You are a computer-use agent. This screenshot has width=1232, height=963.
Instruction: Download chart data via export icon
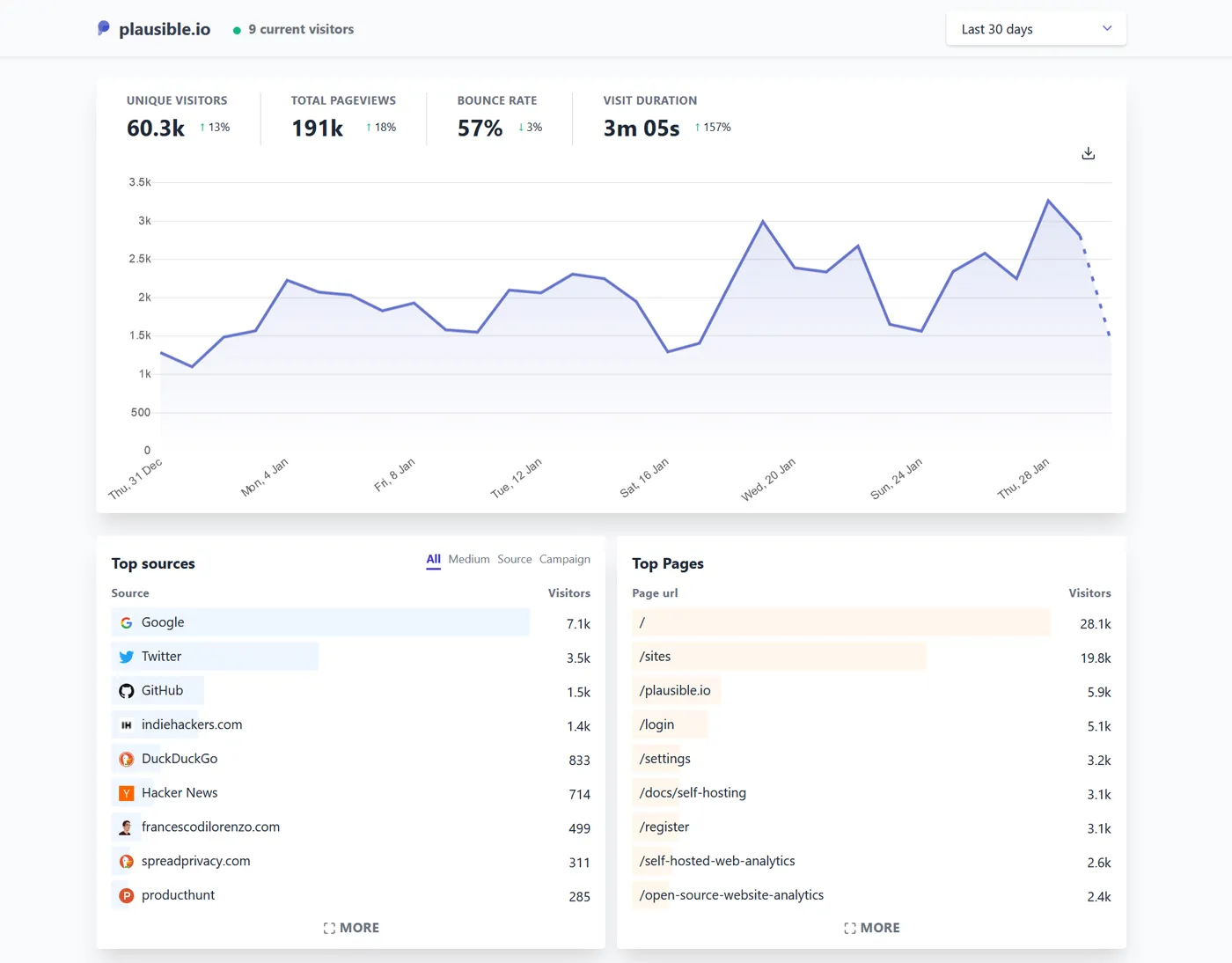[x=1088, y=154]
